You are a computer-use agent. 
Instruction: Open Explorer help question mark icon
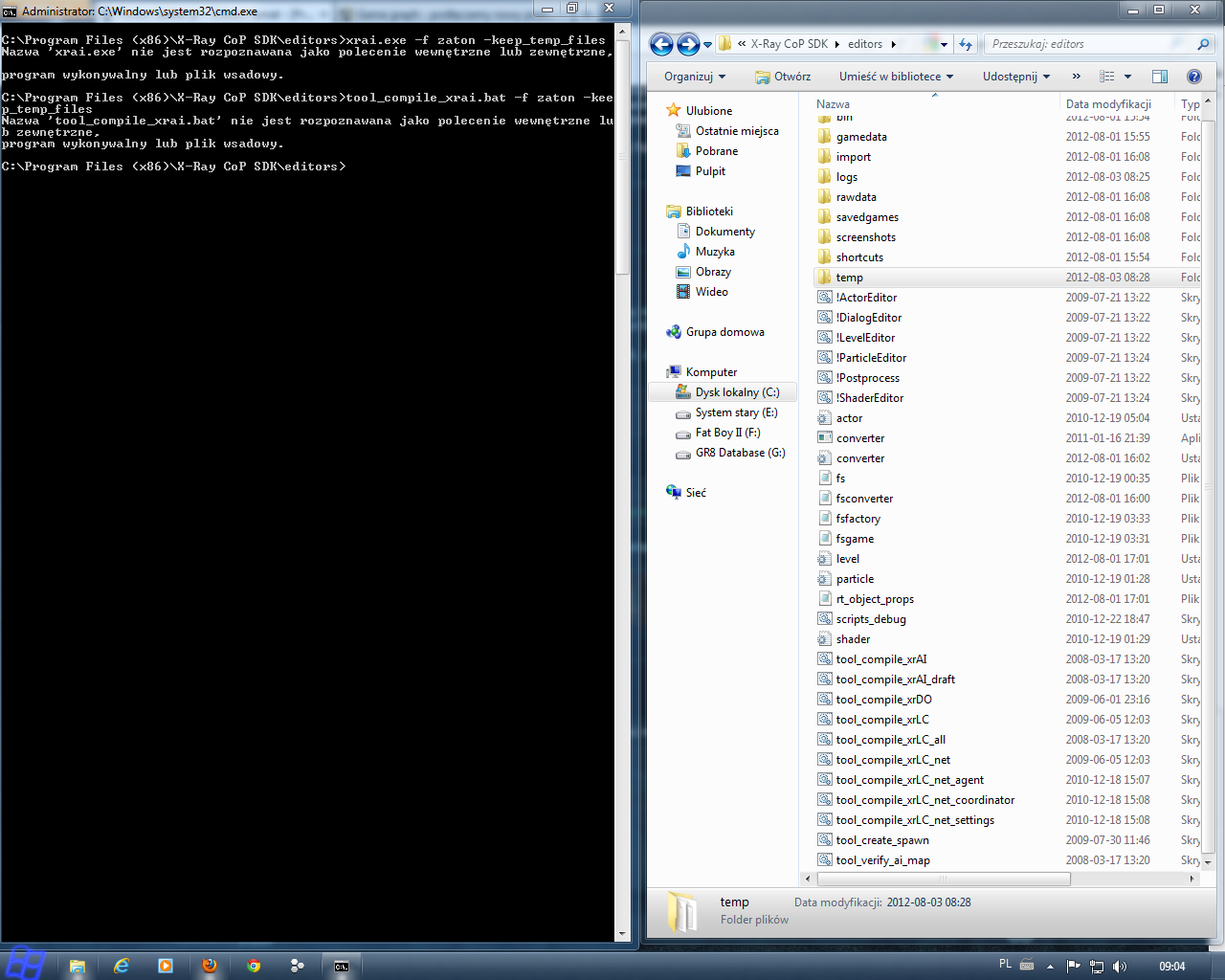(1194, 77)
